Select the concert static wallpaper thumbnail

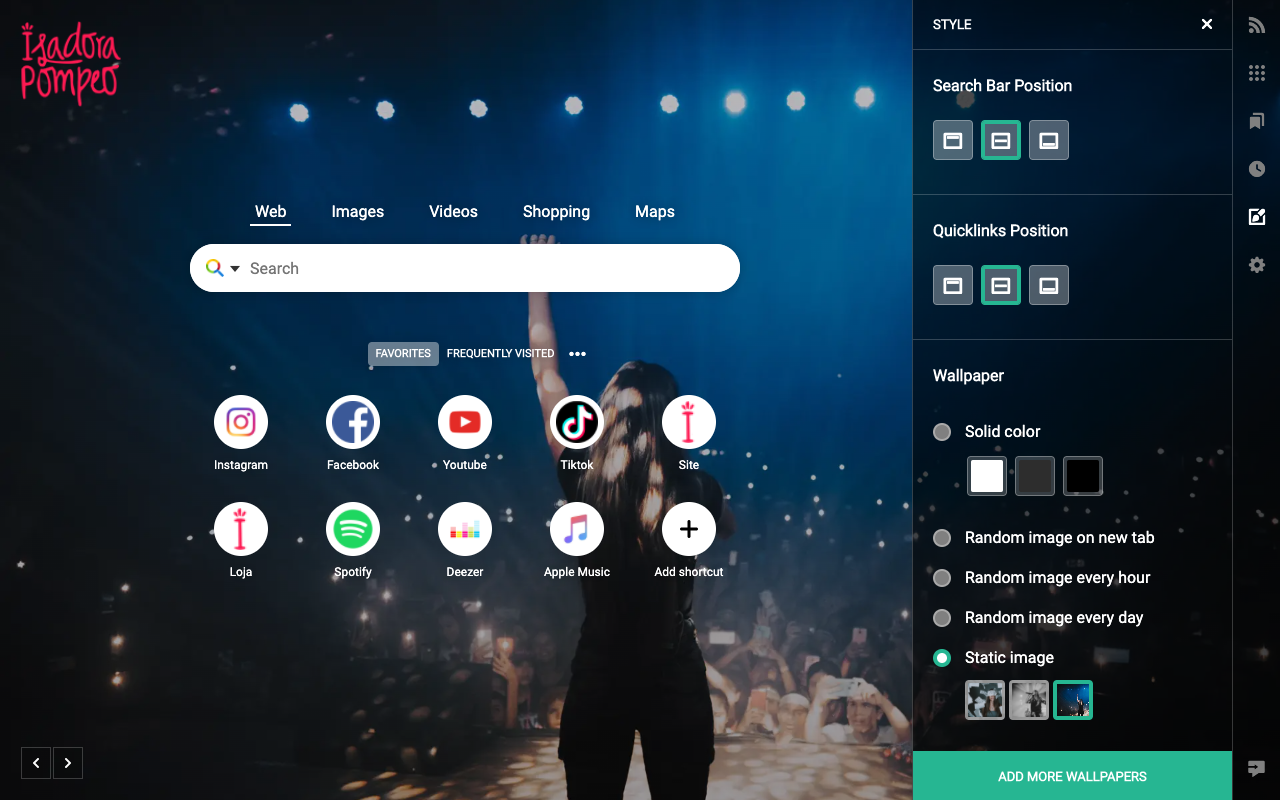click(x=1073, y=700)
